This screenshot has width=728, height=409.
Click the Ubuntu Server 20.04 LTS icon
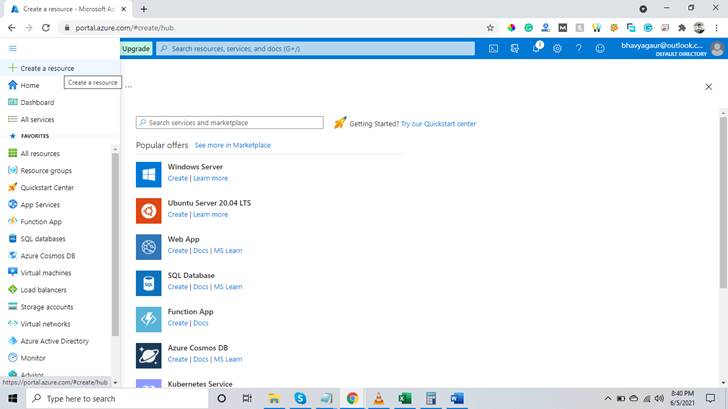[x=149, y=211]
